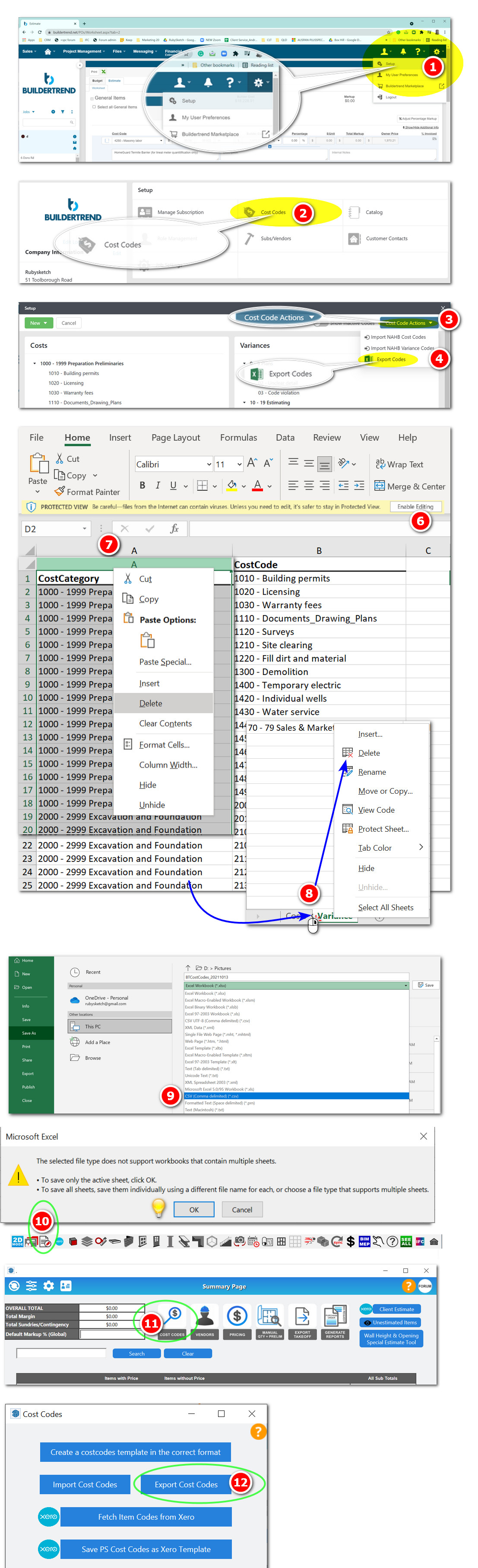This screenshot has height=1568, width=478.
Task: Open the font size 11 dropdown
Action: click(239, 464)
